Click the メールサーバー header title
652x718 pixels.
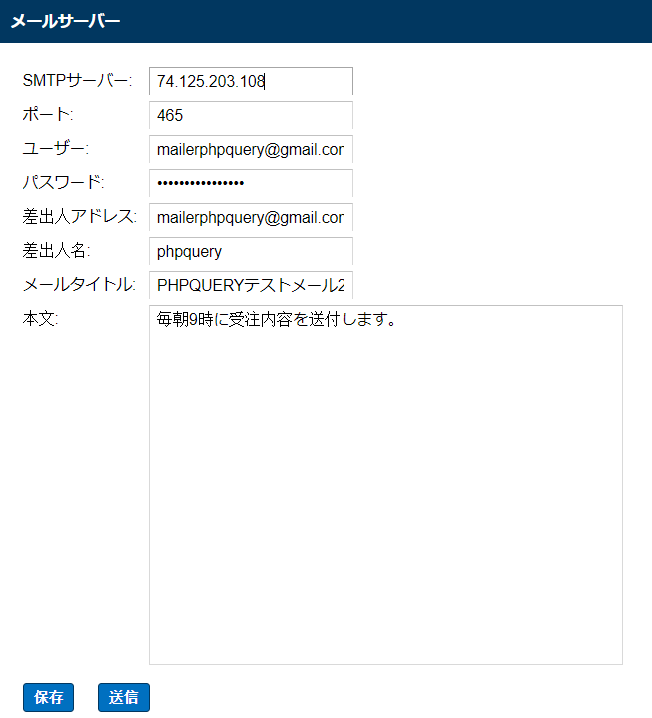click(65, 21)
